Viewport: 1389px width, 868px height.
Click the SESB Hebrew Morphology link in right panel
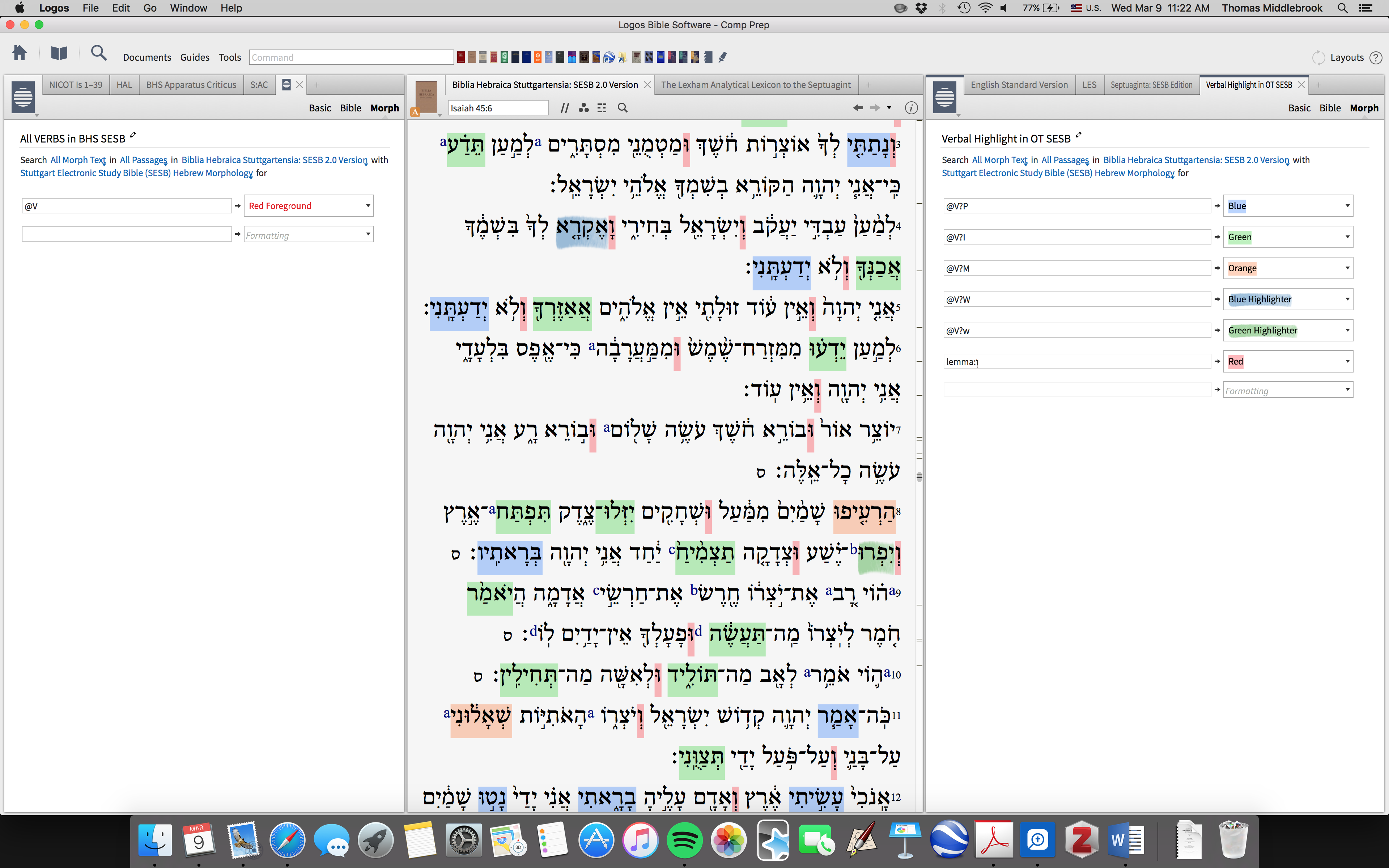pyautogui.click(x=1058, y=173)
